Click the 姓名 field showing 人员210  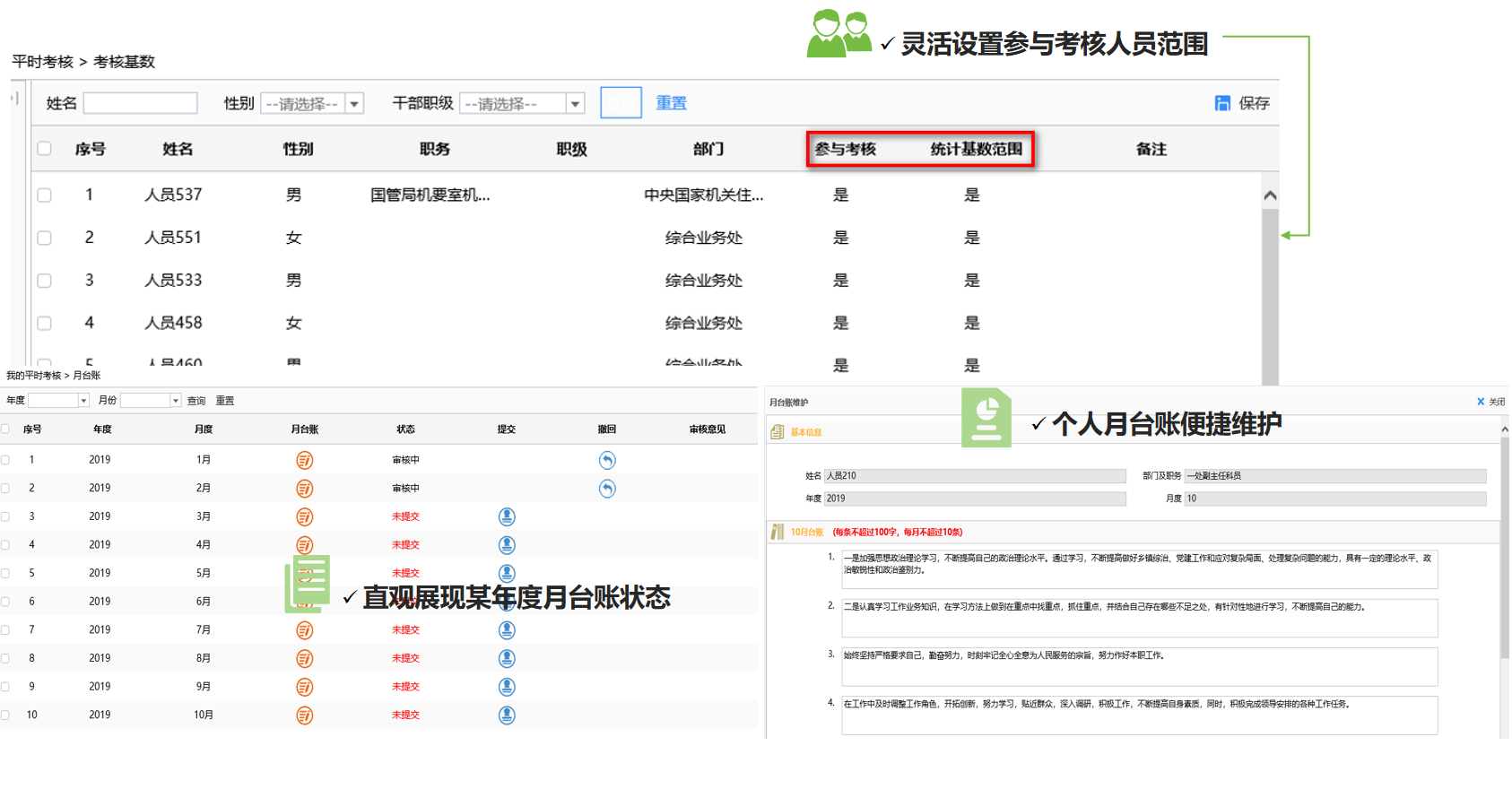[975, 476]
